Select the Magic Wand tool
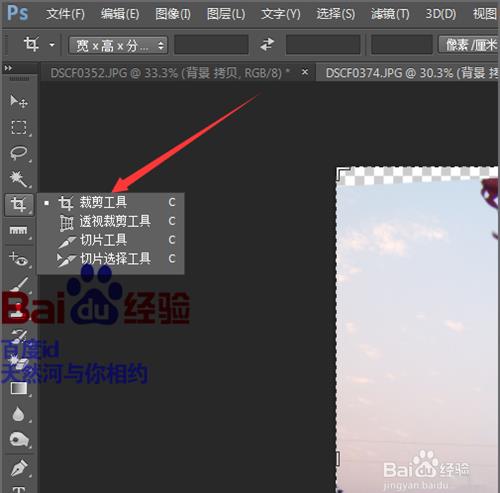 click(19, 179)
